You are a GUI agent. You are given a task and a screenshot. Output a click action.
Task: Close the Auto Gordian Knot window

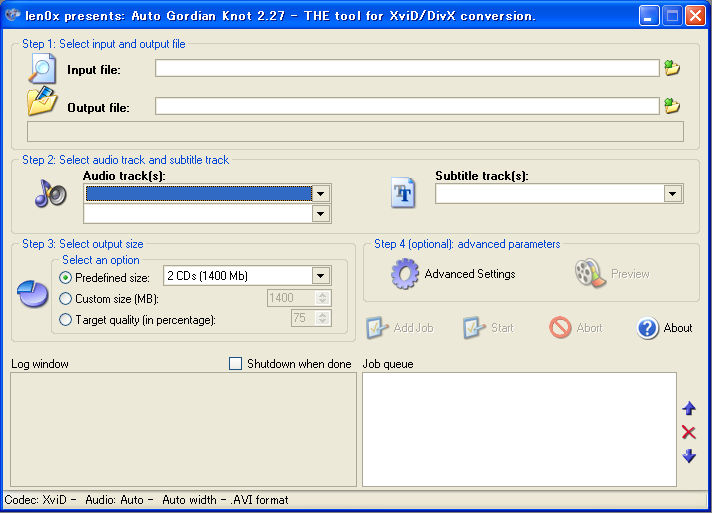695,16
